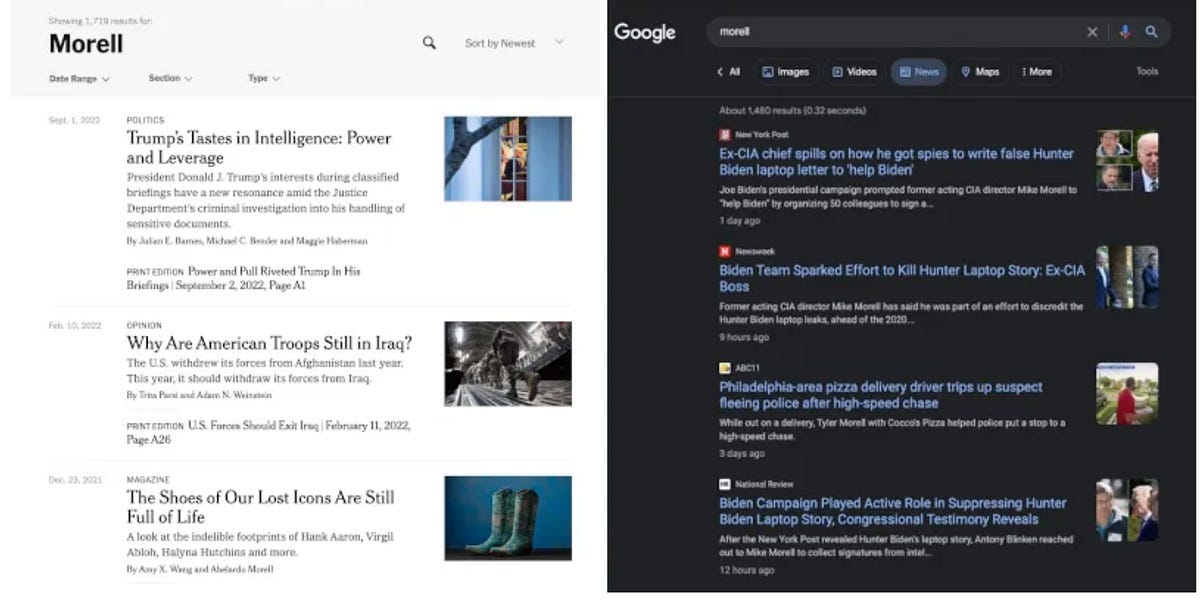
Task: Switch to the Maps tab
Action: pos(980,72)
